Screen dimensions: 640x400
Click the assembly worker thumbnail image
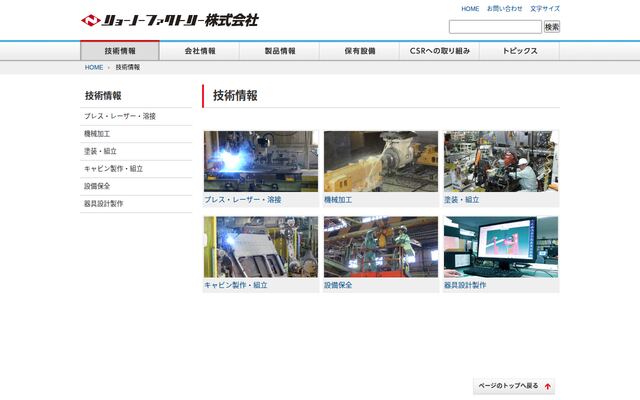coord(501,161)
